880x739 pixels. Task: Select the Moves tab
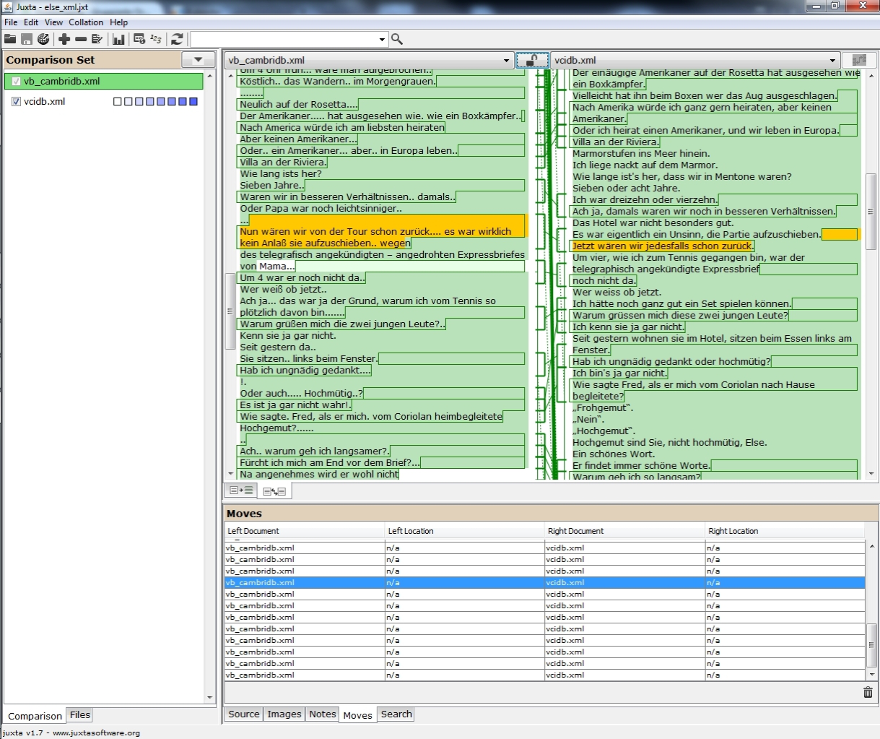tap(358, 715)
